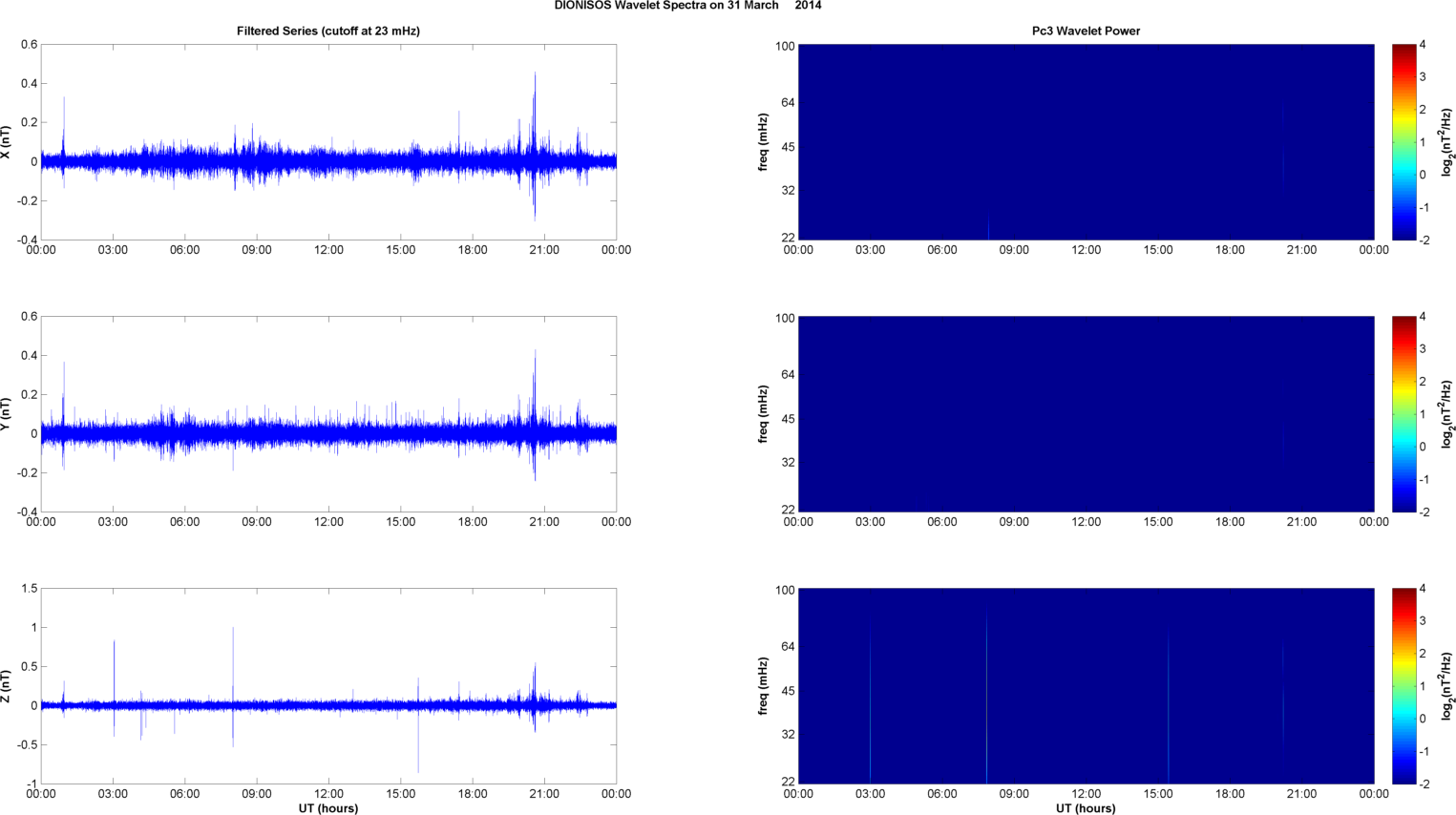The image size is (1456, 815).
Task: Click the 06:00 tick under the top spectrogram
Action: pos(942,250)
